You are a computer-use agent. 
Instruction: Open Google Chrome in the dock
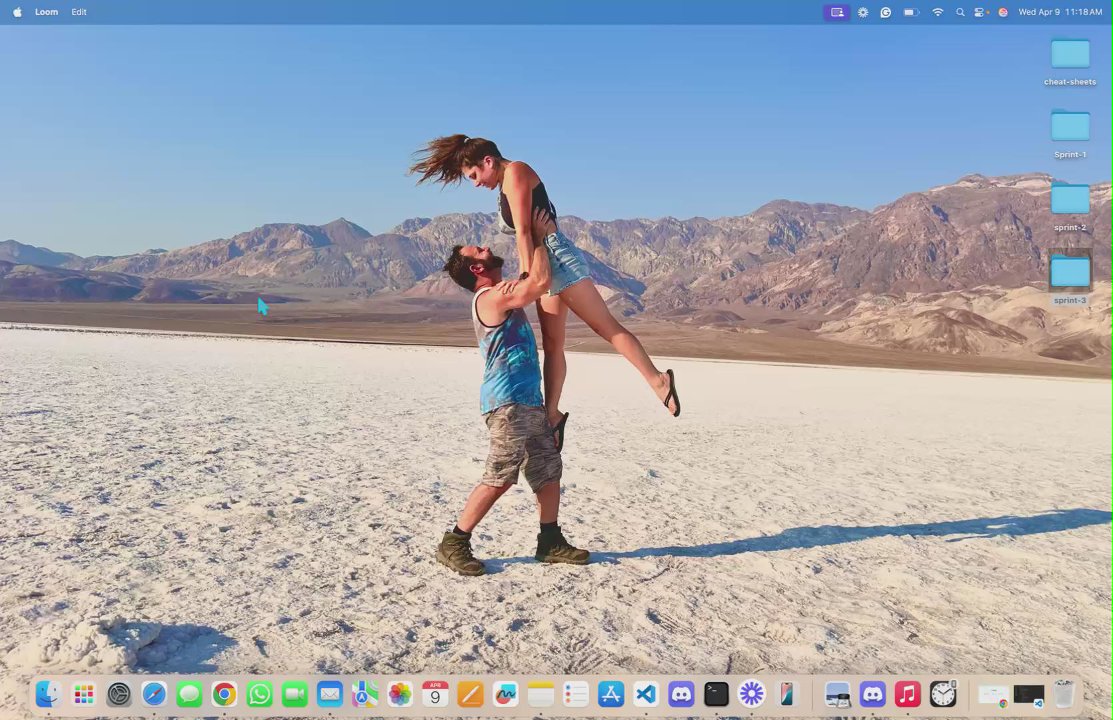[224, 694]
